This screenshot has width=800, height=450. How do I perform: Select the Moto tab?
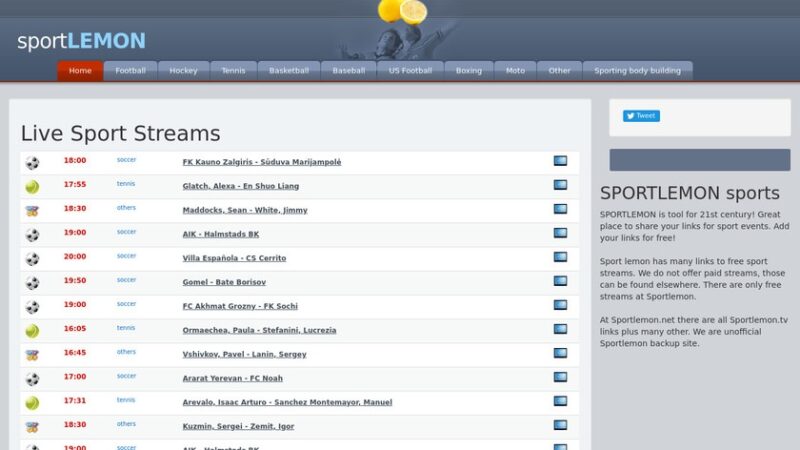click(x=515, y=71)
